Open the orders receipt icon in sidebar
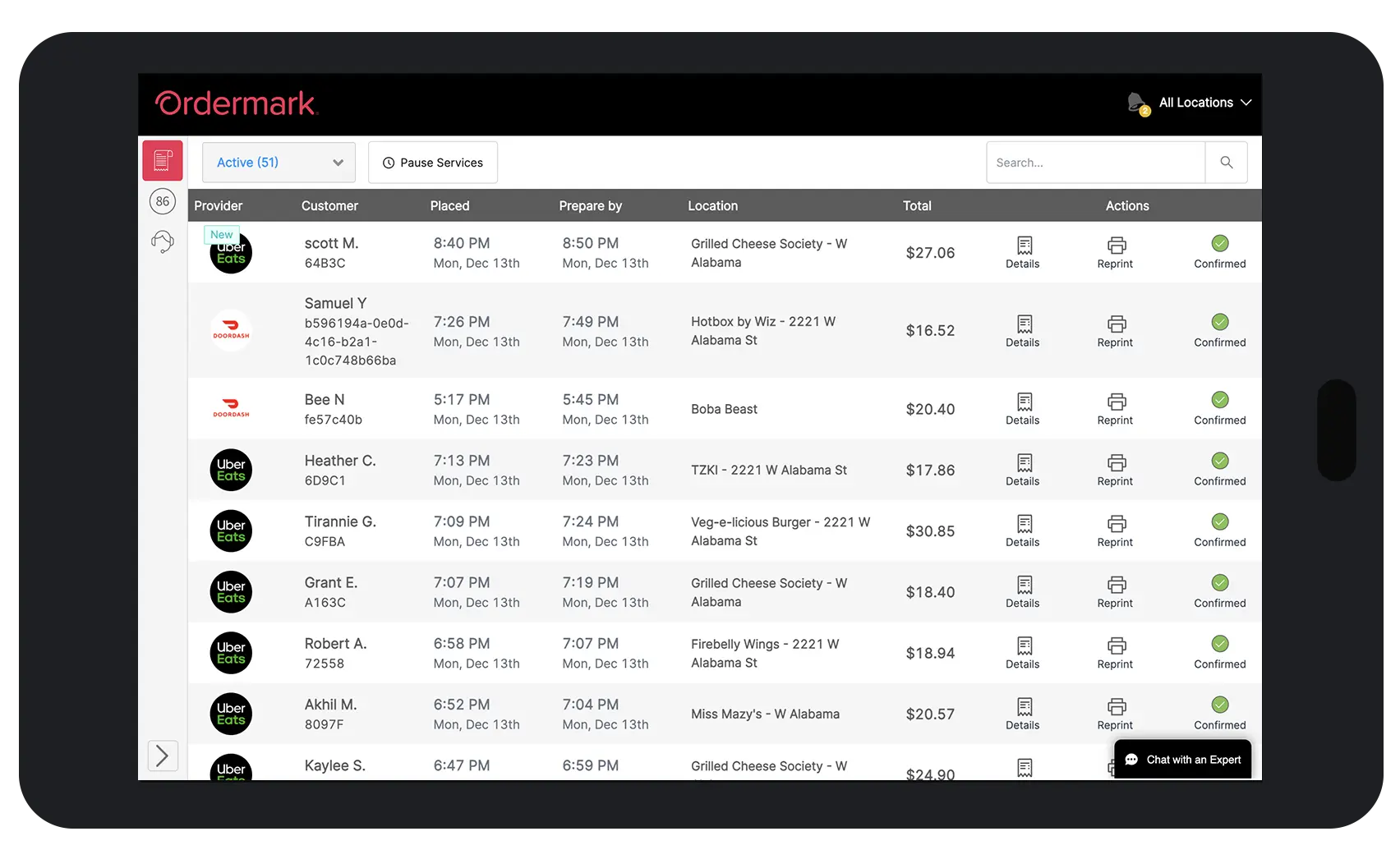Image resolution: width=1400 pixels, height=859 pixels. [x=163, y=160]
